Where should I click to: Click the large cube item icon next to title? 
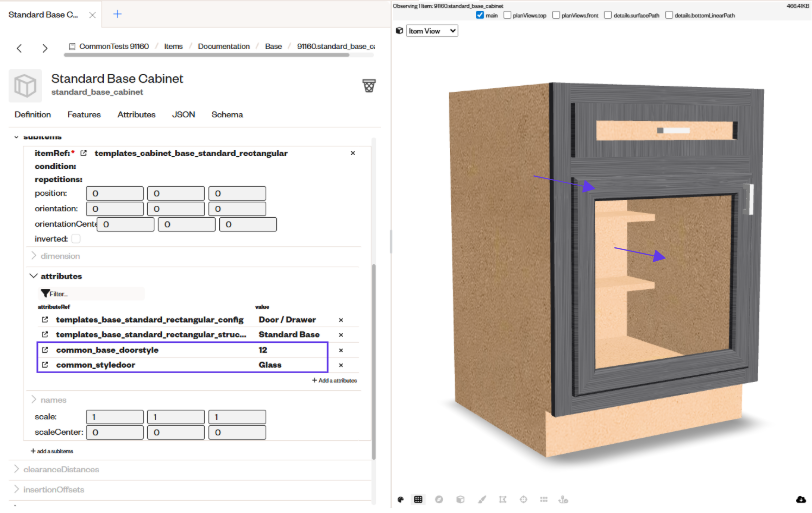coord(25,85)
